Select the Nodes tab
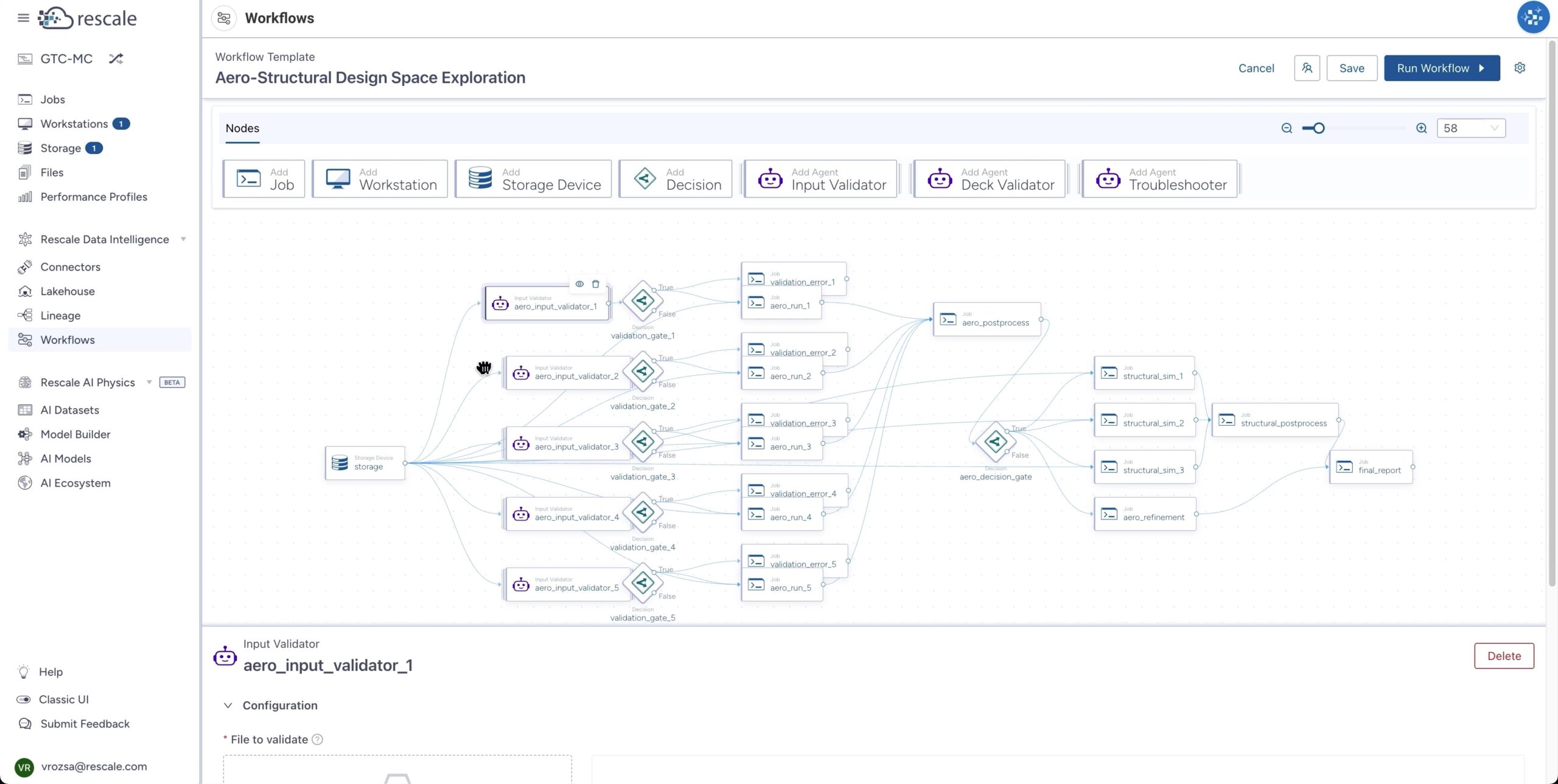Image resolution: width=1558 pixels, height=784 pixels. (242, 128)
